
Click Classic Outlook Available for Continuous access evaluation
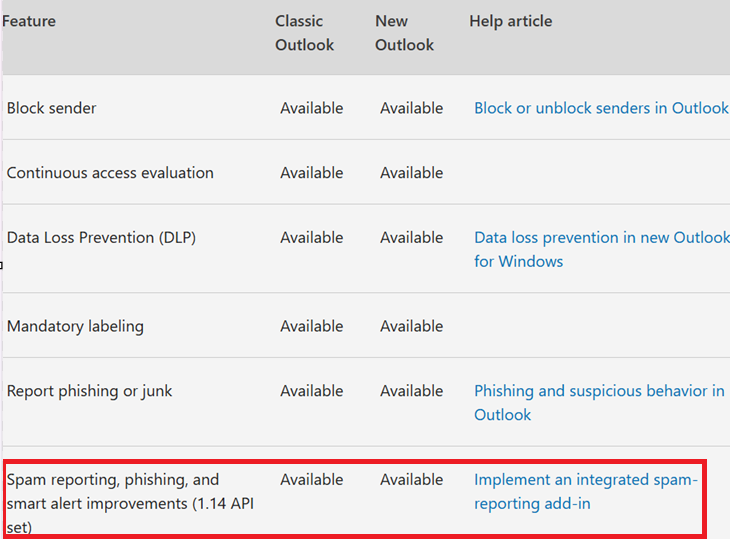312,173
